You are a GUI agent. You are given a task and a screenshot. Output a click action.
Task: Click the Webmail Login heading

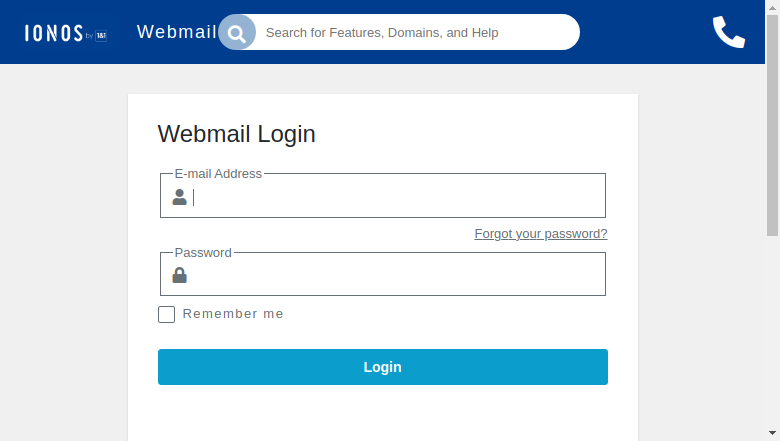pyautogui.click(x=237, y=134)
